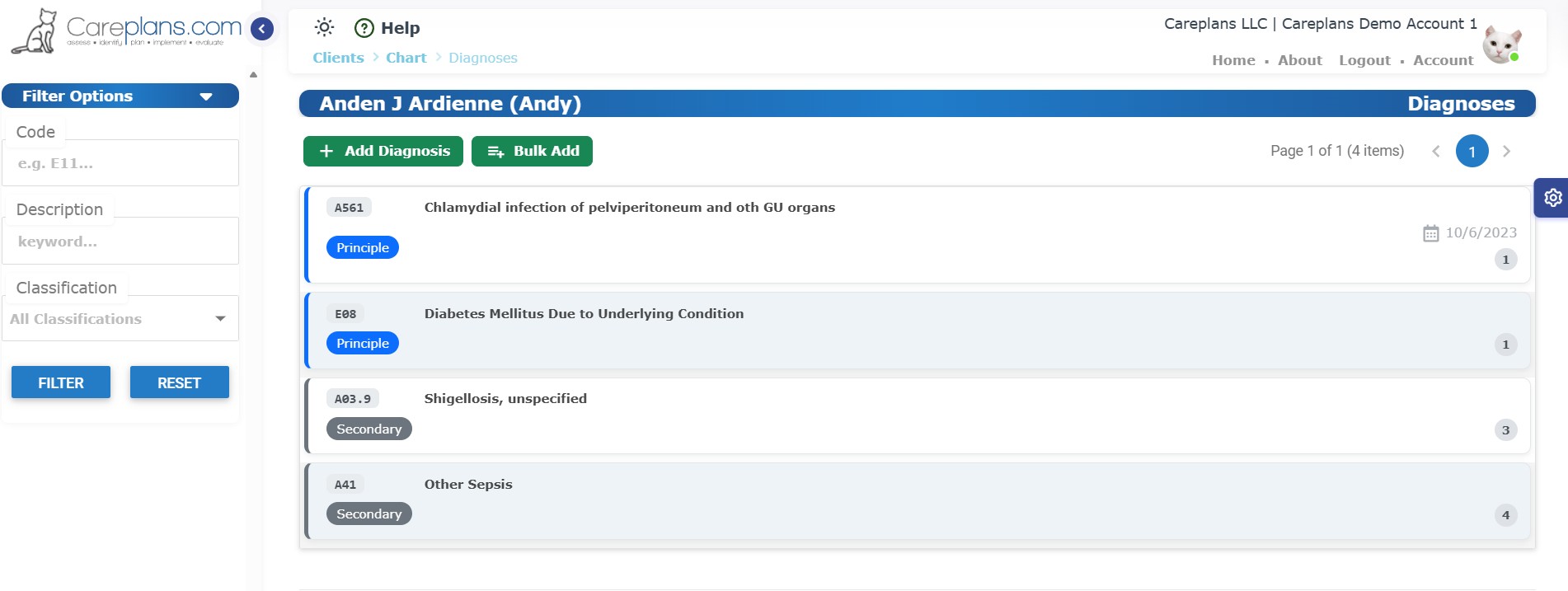
Task: Click the calendar icon beside 10/6/2023
Action: click(1431, 233)
